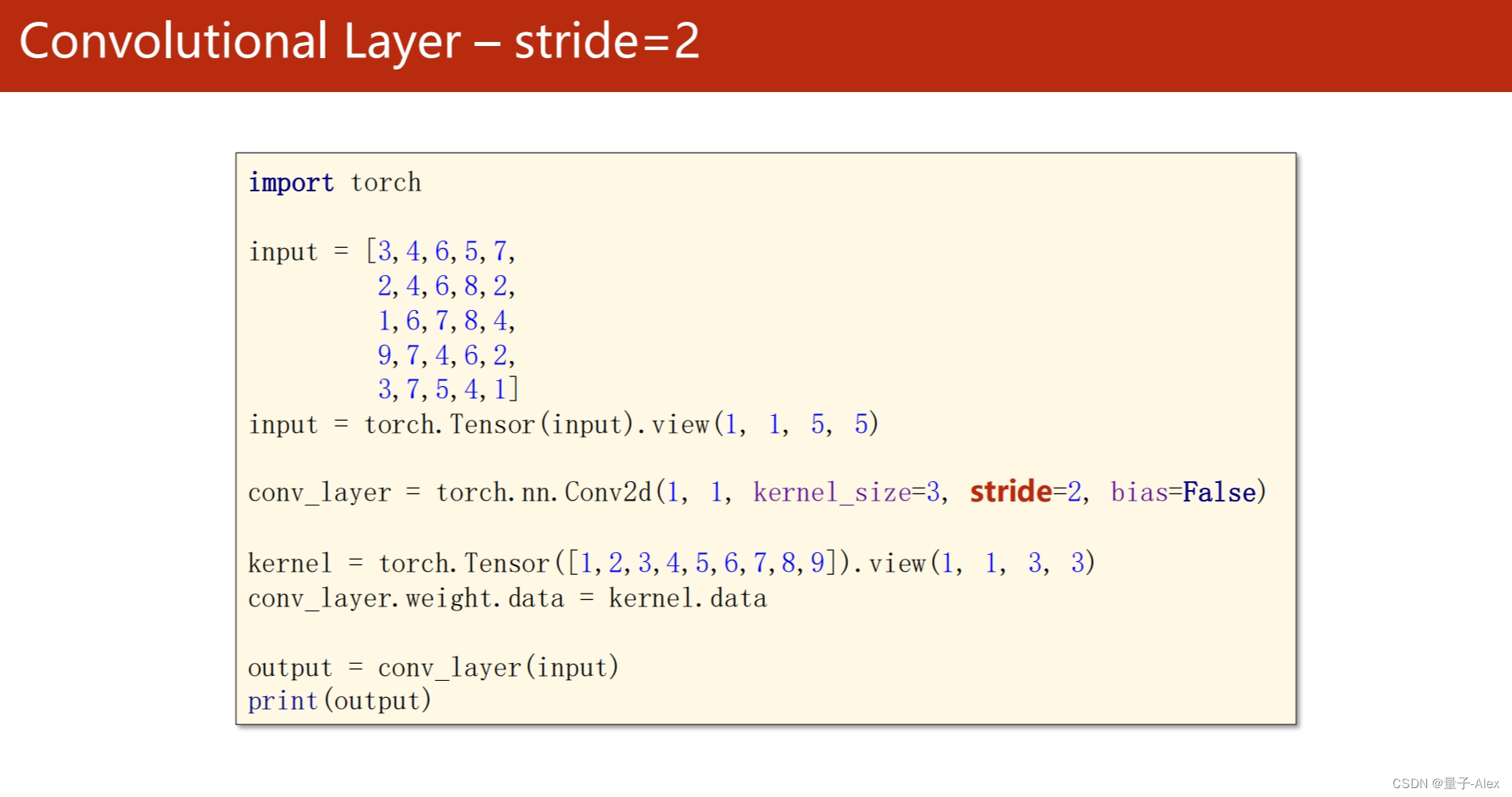This screenshot has width=1512, height=797.
Task: Click the input row "2,4,6,8,2,"
Action: click(446, 286)
